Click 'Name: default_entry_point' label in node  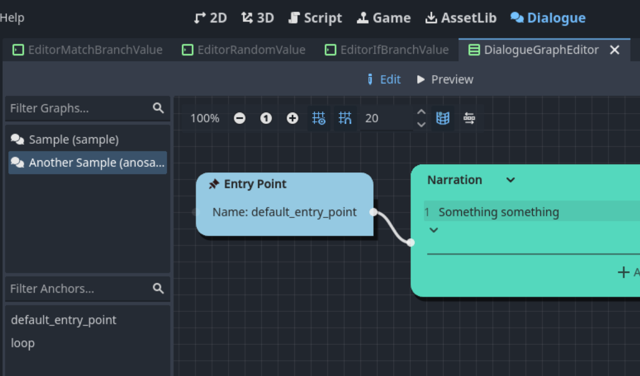click(x=284, y=212)
